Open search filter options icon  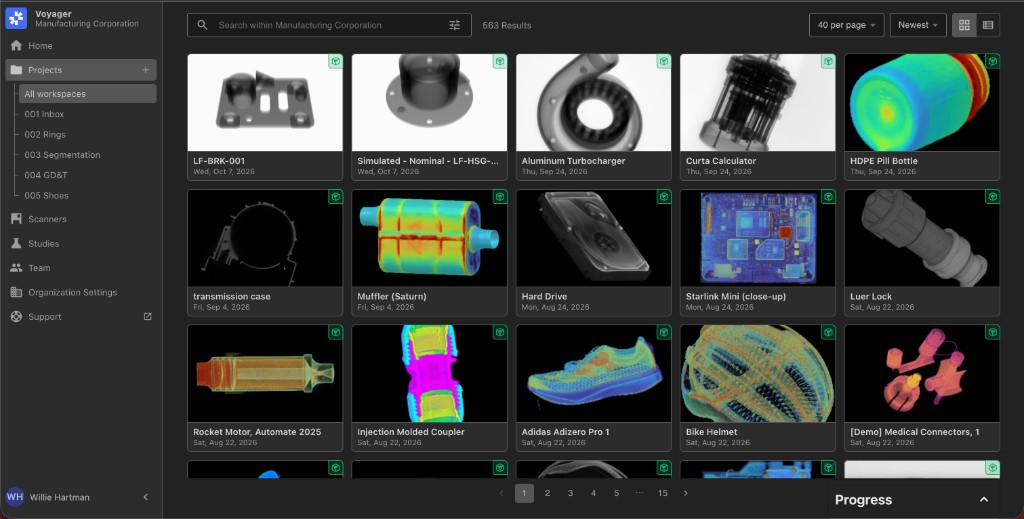pos(455,25)
